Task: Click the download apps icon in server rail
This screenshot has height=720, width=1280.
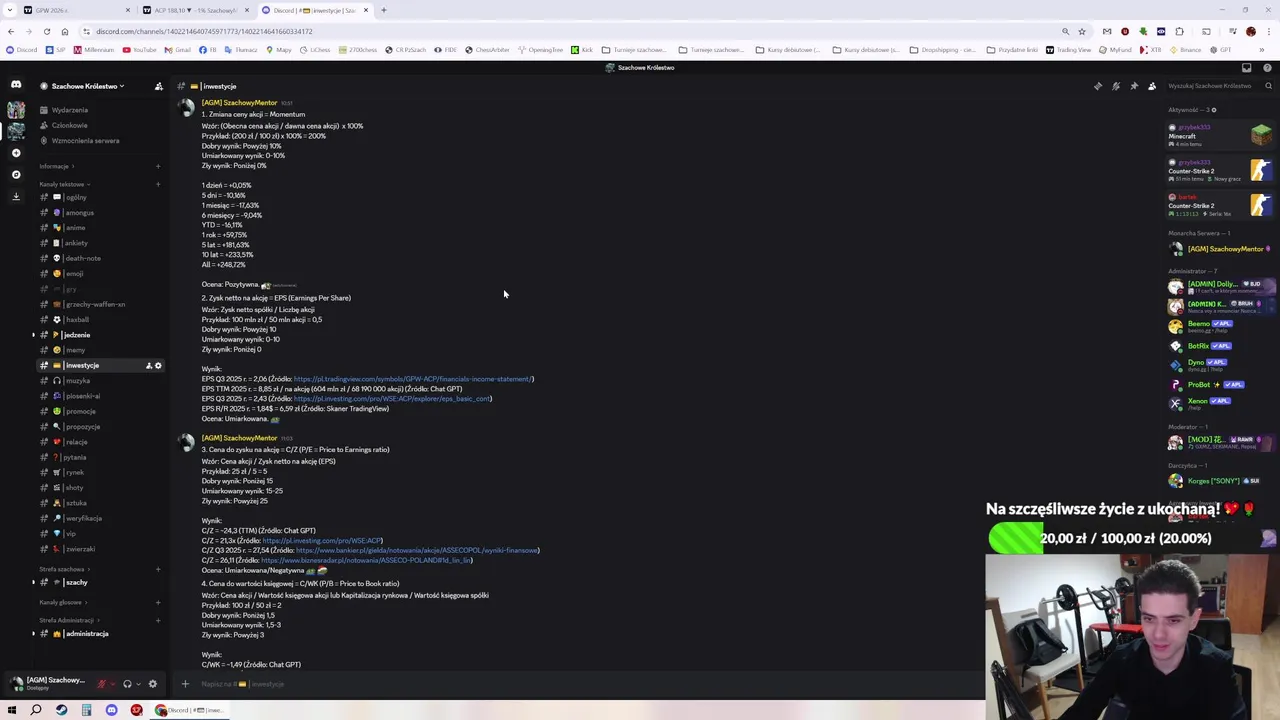Action: click(x=16, y=196)
